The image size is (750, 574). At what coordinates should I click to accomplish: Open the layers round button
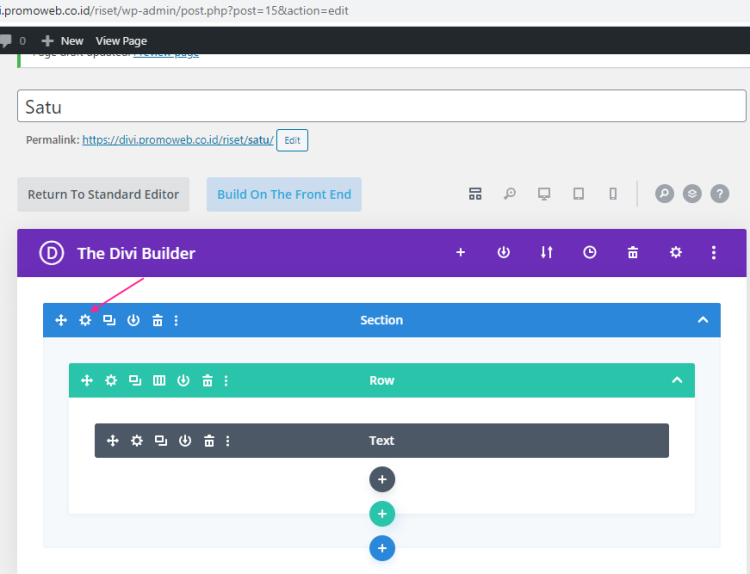point(692,194)
